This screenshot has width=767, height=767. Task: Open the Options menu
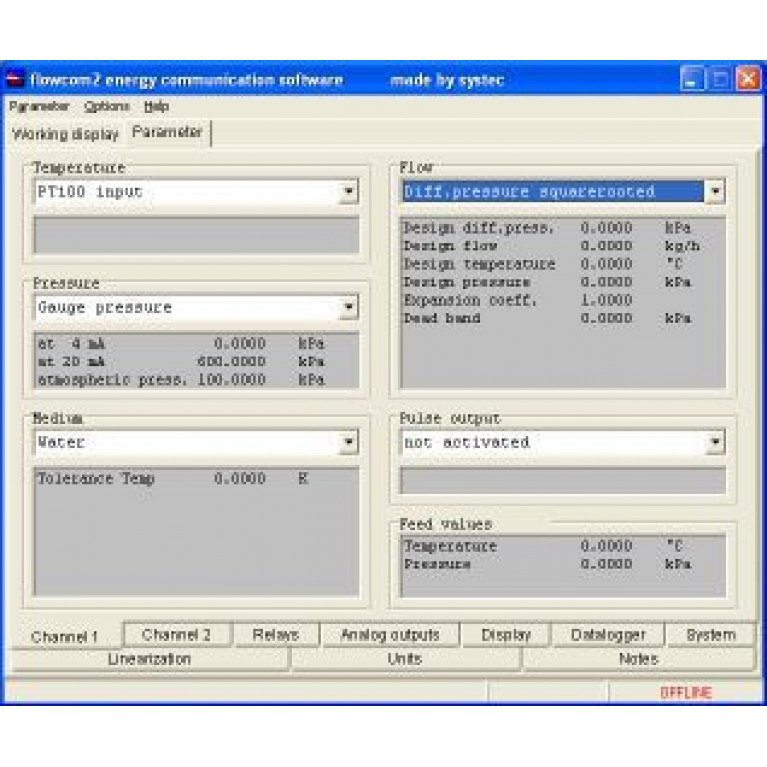pos(106,106)
